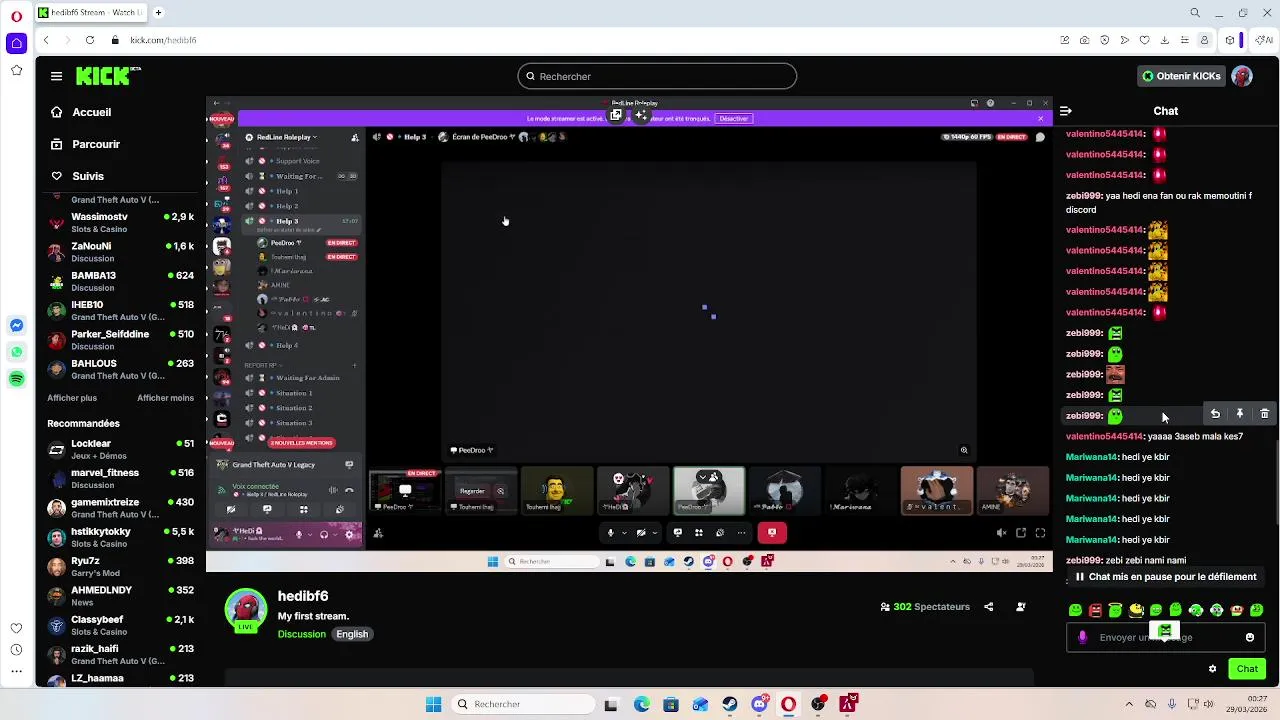
Task: Pop out the Discord stream window
Action: [1021, 533]
